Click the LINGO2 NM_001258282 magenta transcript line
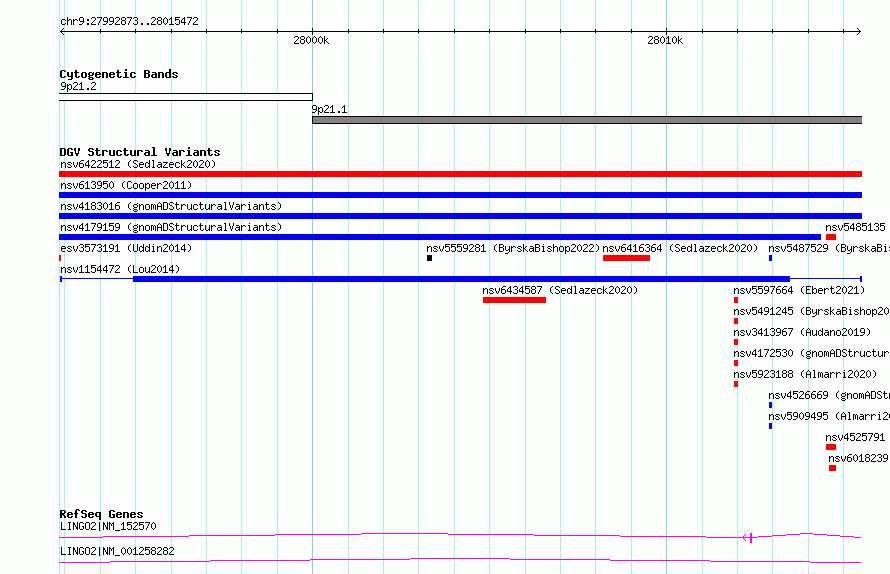 click(x=460, y=561)
